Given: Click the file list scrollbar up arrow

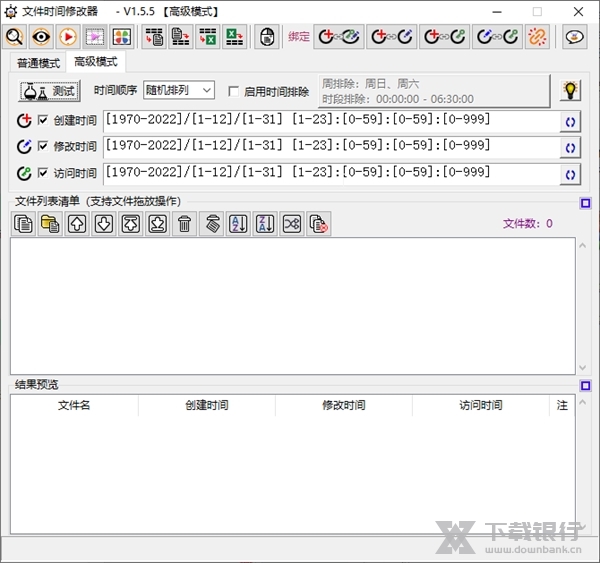Looking at the screenshot, I should pos(583,246).
